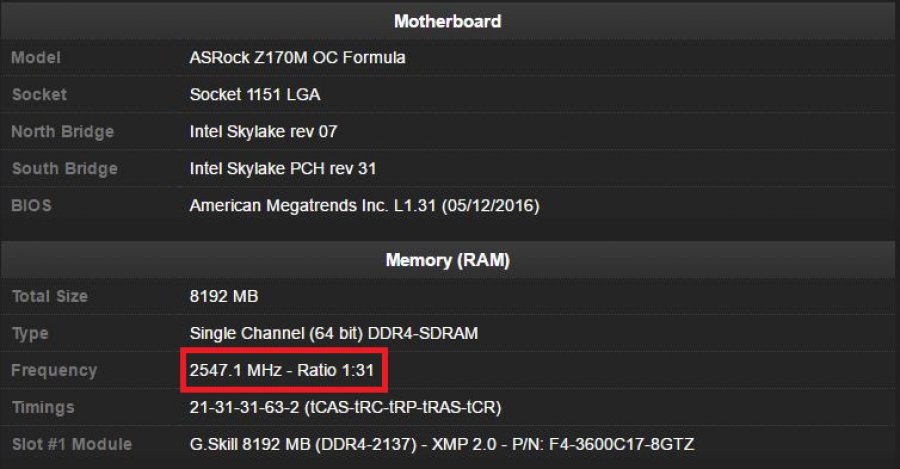Select the 8192 MB total size value
This screenshot has width=900, height=469.
pos(224,296)
